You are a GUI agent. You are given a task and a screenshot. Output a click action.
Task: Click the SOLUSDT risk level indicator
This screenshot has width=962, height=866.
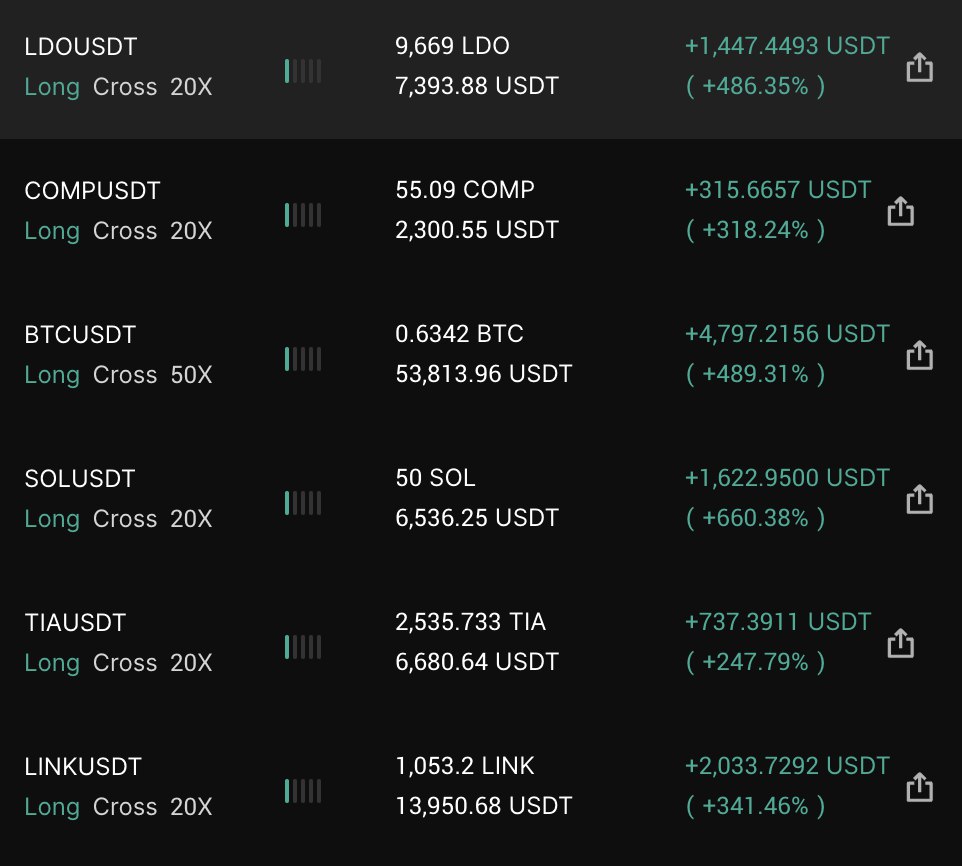pyautogui.click(x=303, y=503)
